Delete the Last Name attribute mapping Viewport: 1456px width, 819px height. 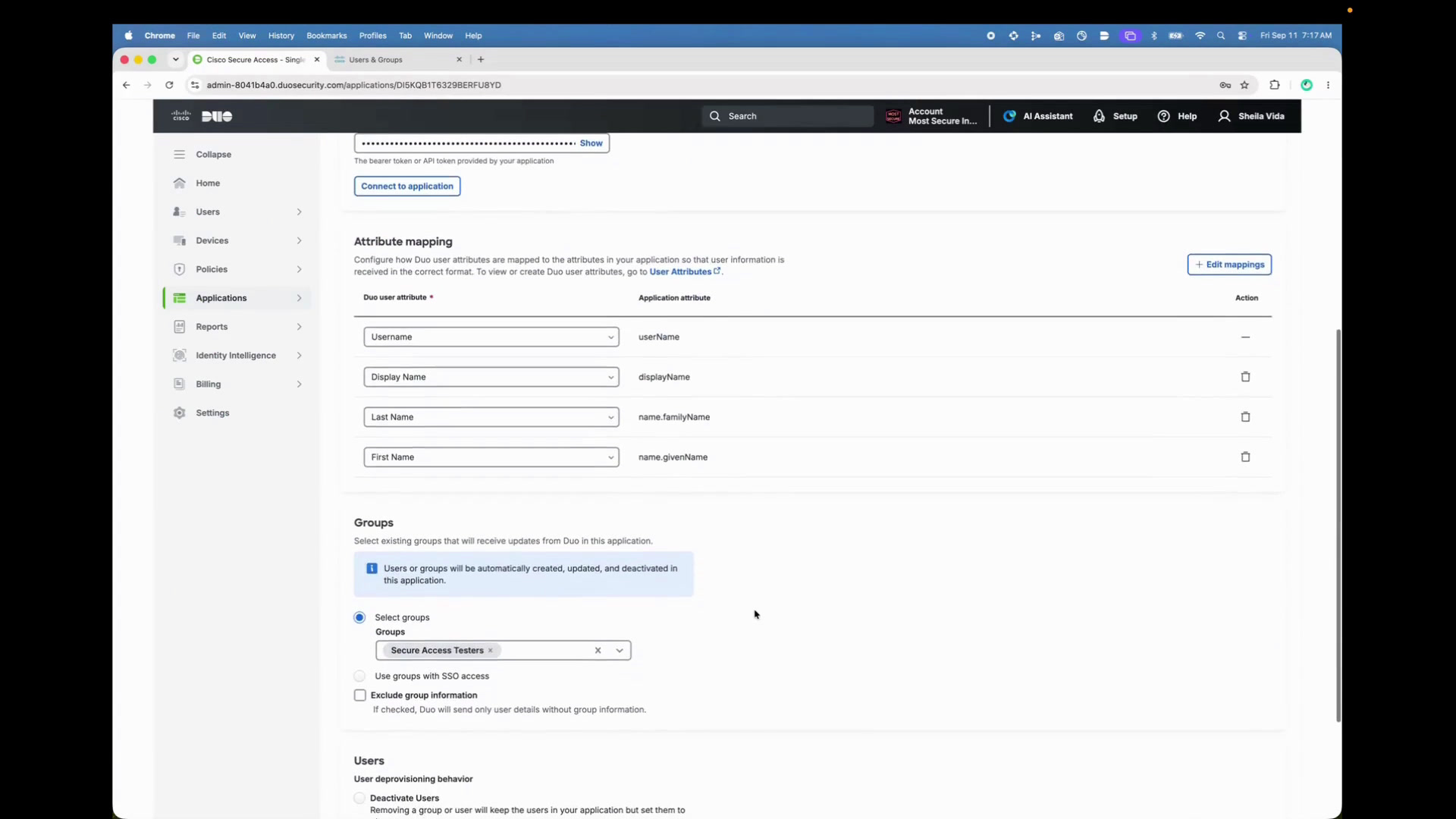pos(1245,417)
